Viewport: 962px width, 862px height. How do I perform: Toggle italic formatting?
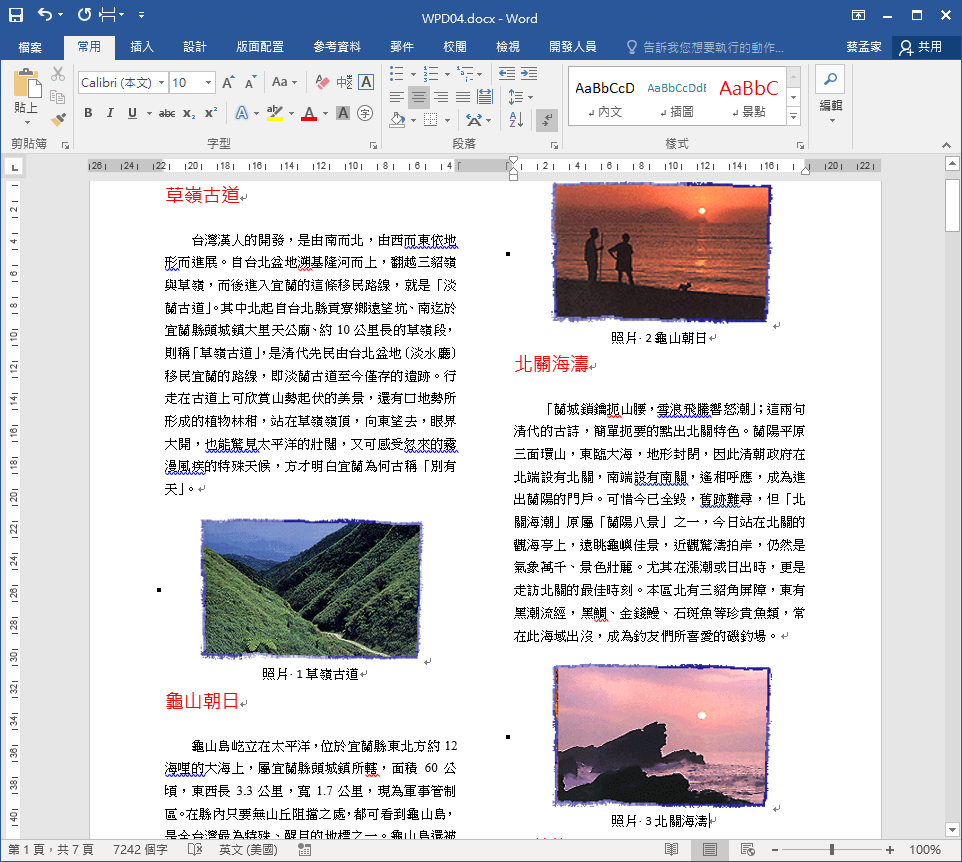pos(110,113)
